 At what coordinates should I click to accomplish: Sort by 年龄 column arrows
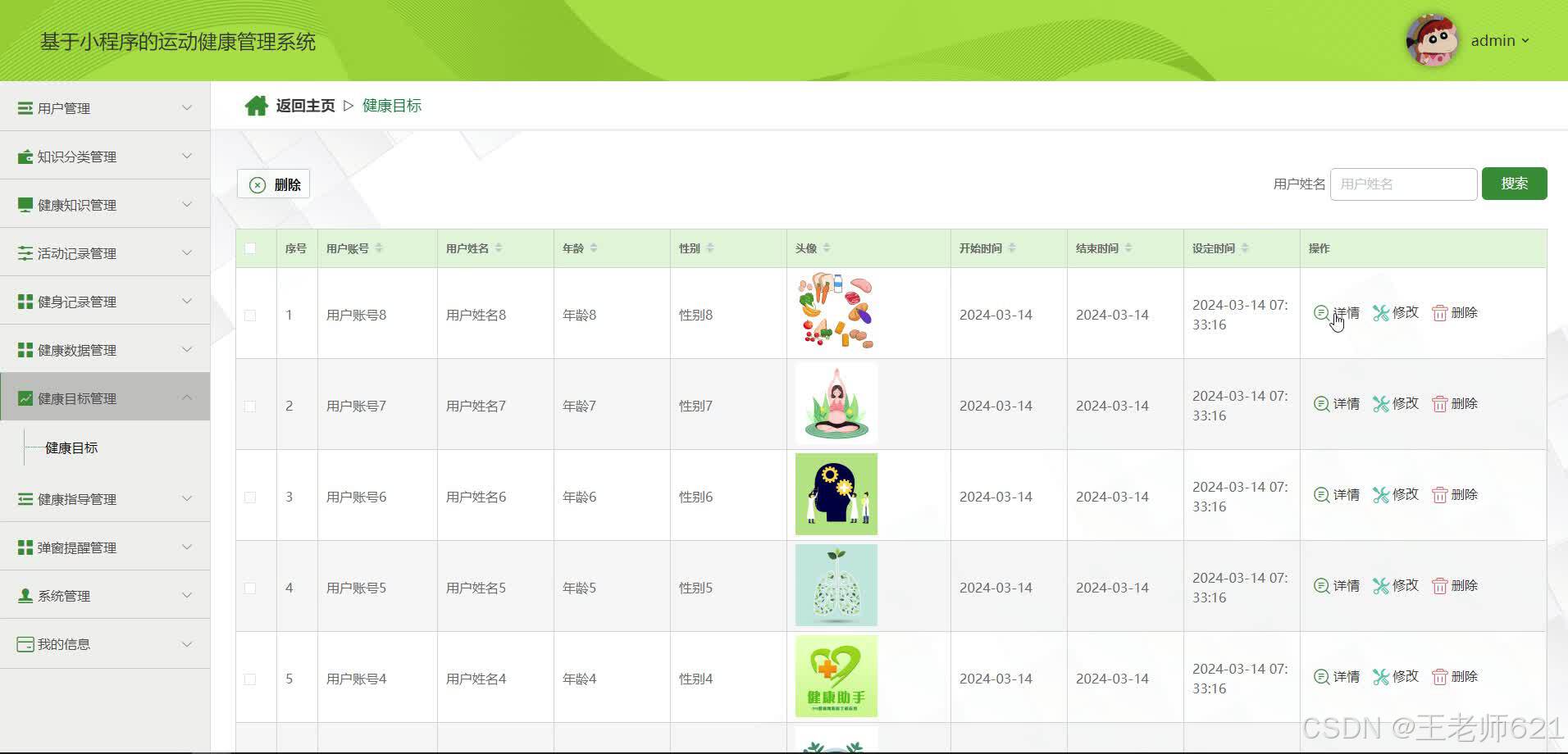click(x=594, y=248)
